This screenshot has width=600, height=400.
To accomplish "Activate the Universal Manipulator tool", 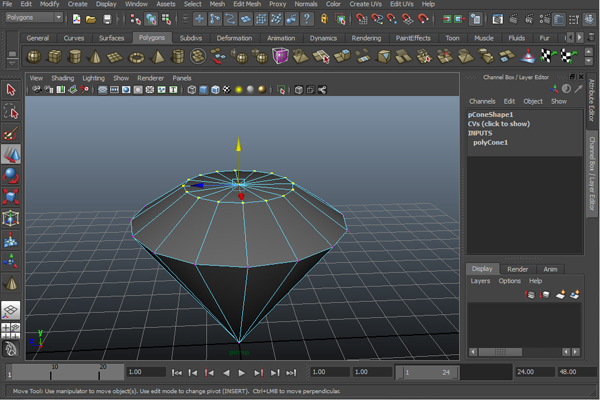I will 11,218.
